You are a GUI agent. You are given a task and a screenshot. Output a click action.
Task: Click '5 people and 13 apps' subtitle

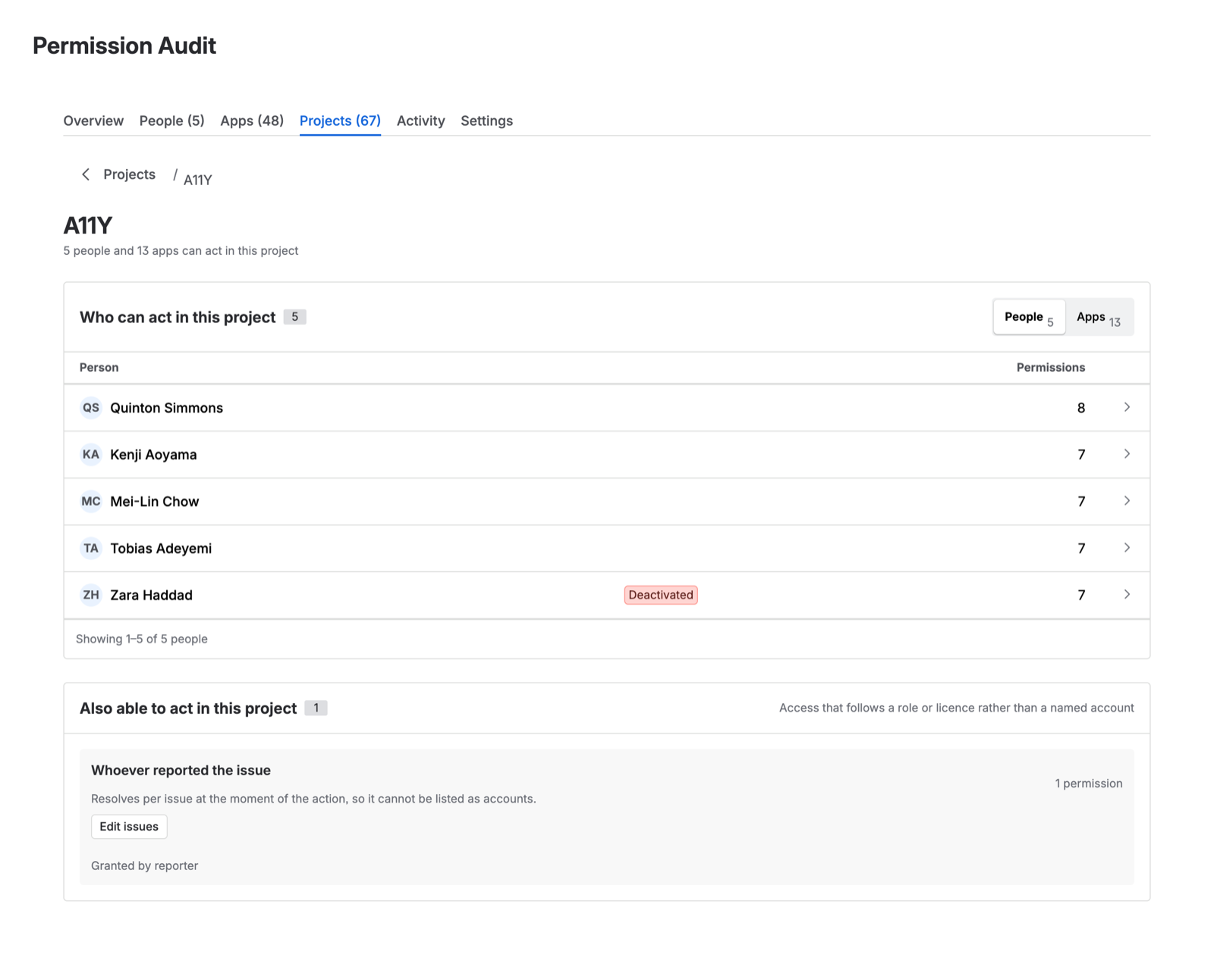[x=181, y=250]
